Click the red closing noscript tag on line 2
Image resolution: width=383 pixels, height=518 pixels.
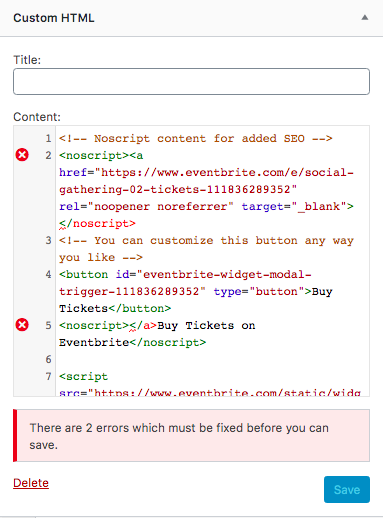[x=97, y=223]
